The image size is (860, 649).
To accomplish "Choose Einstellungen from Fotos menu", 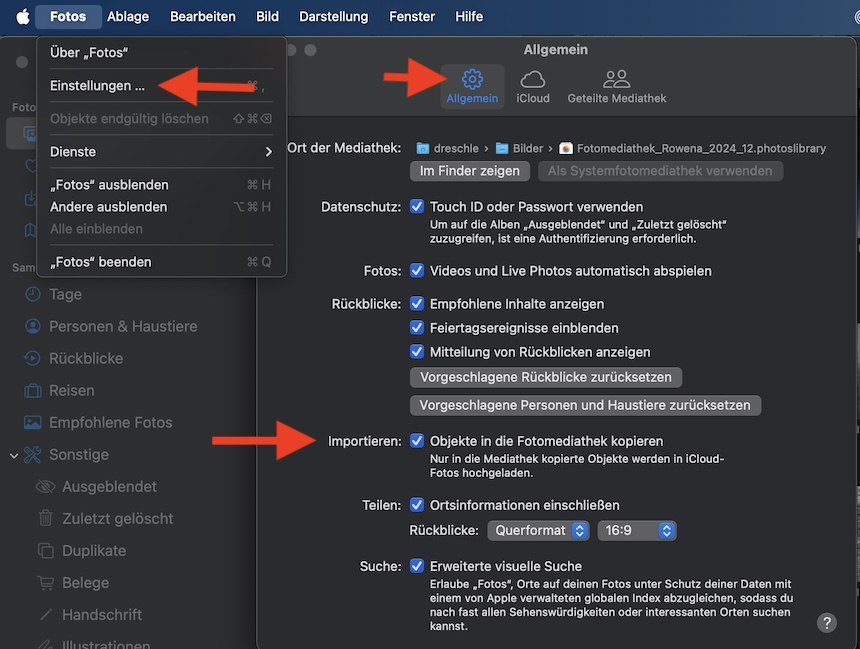I will click(97, 86).
